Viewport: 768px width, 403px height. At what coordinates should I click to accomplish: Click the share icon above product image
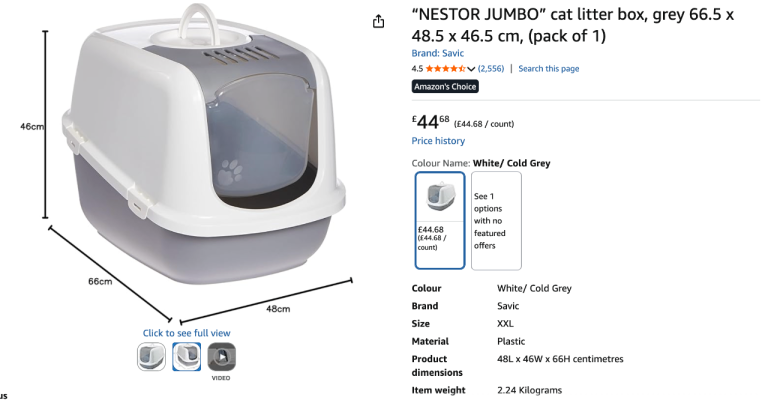(378, 22)
